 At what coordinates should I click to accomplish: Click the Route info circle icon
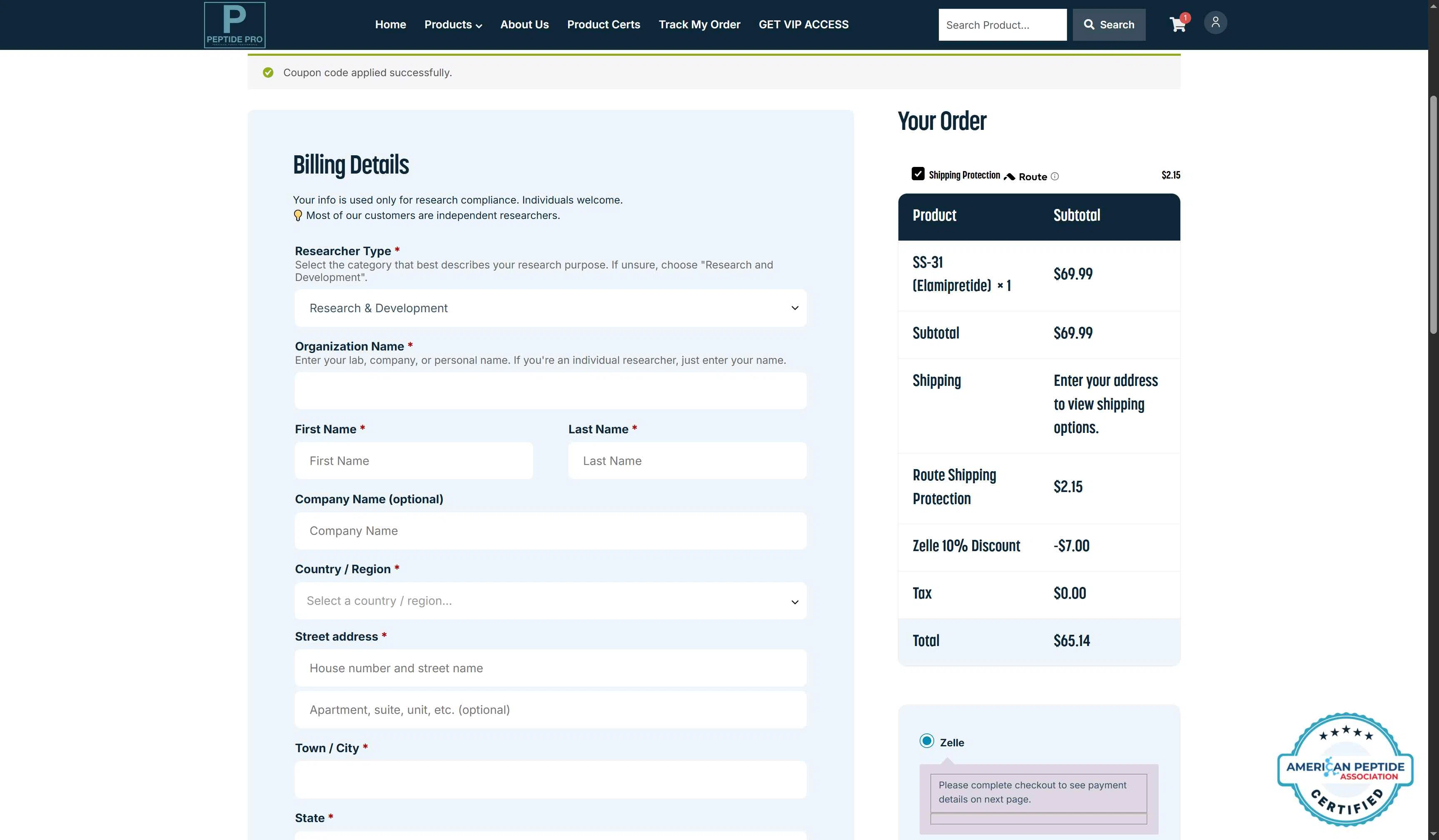(1055, 176)
